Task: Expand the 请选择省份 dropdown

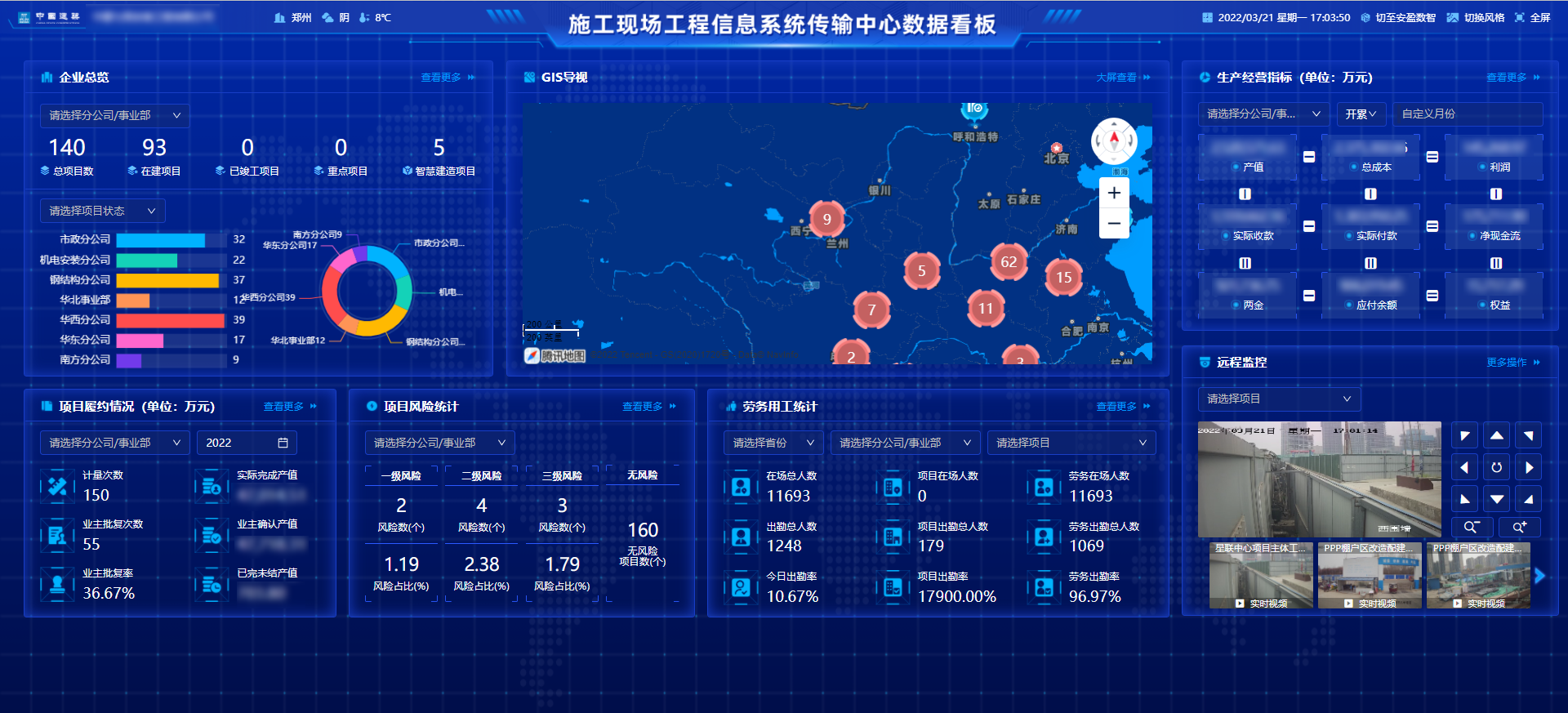Action: pyautogui.click(x=773, y=443)
